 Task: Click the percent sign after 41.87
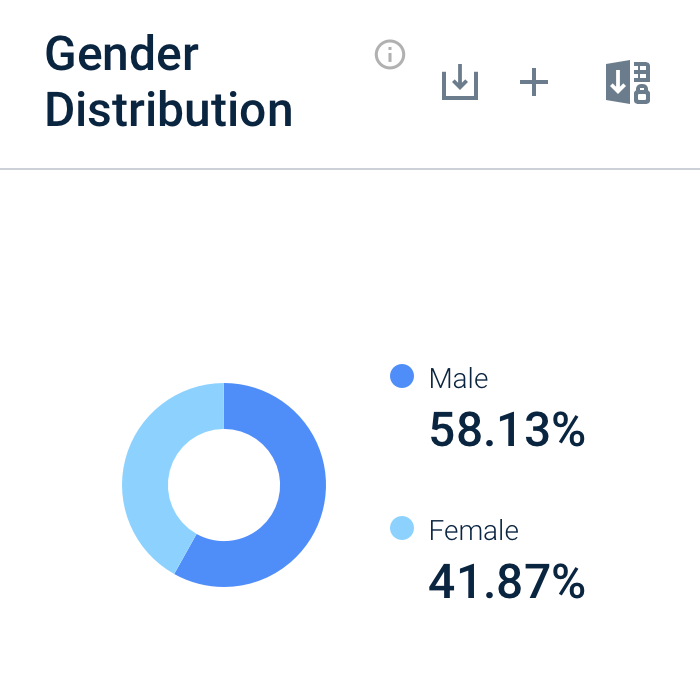pyautogui.click(x=568, y=581)
